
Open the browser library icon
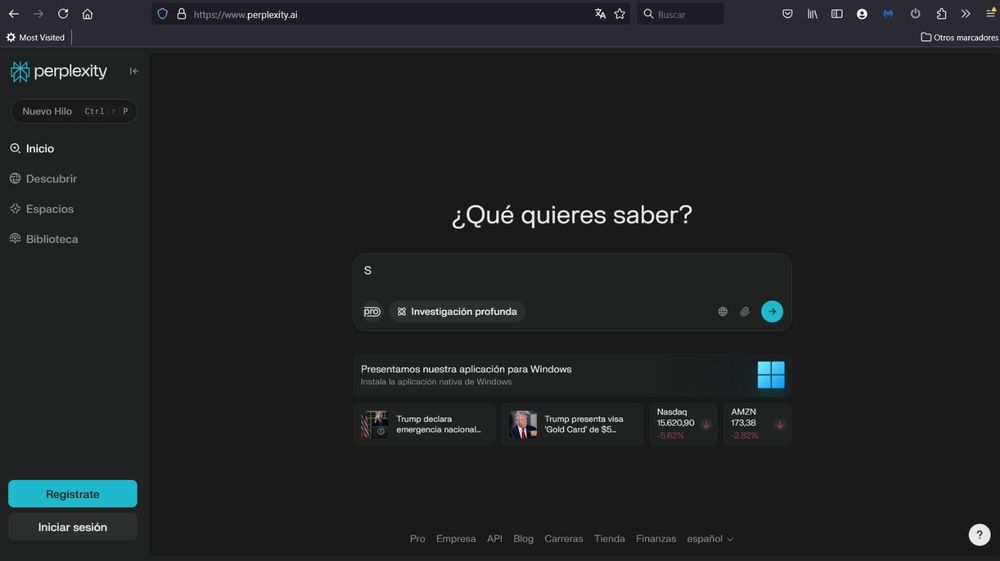[812, 14]
